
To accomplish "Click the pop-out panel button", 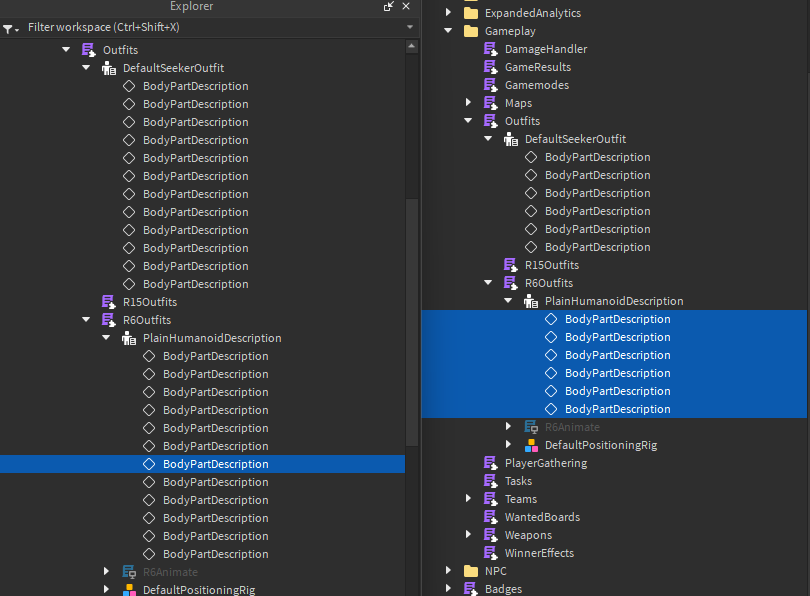I will [388, 7].
